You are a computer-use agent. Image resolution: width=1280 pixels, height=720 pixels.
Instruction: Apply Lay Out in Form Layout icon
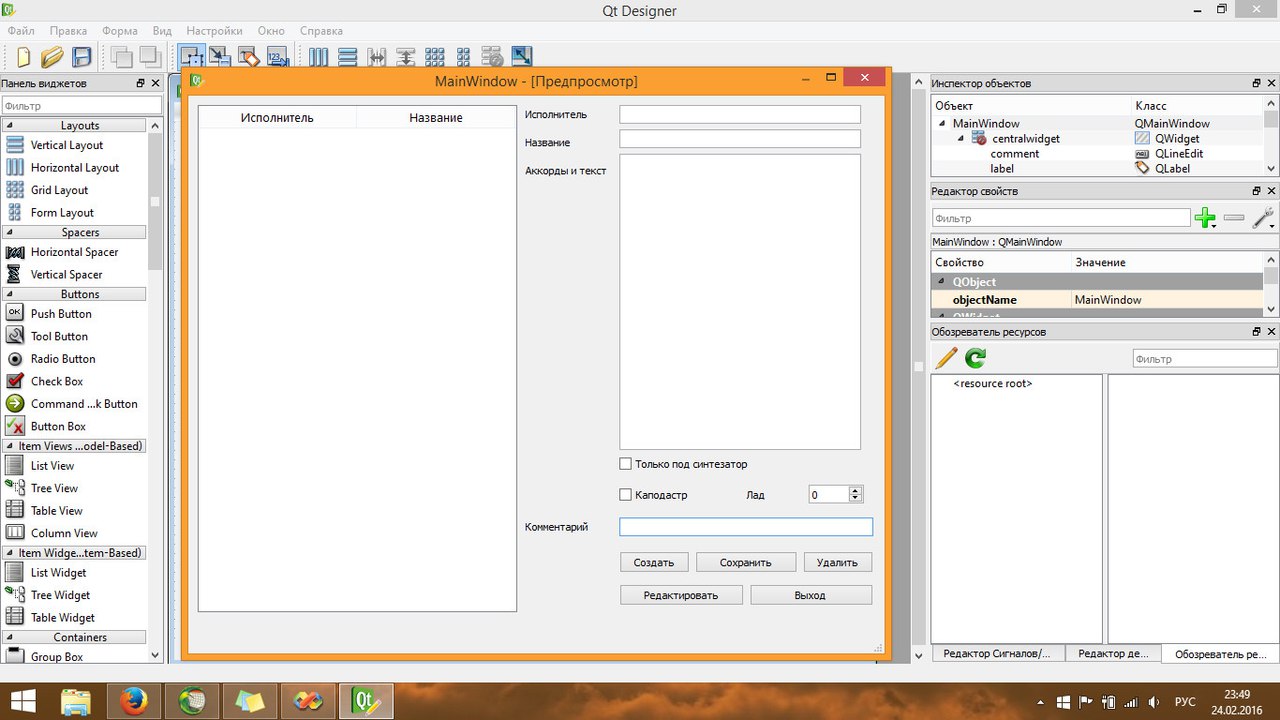tap(463, 57)
